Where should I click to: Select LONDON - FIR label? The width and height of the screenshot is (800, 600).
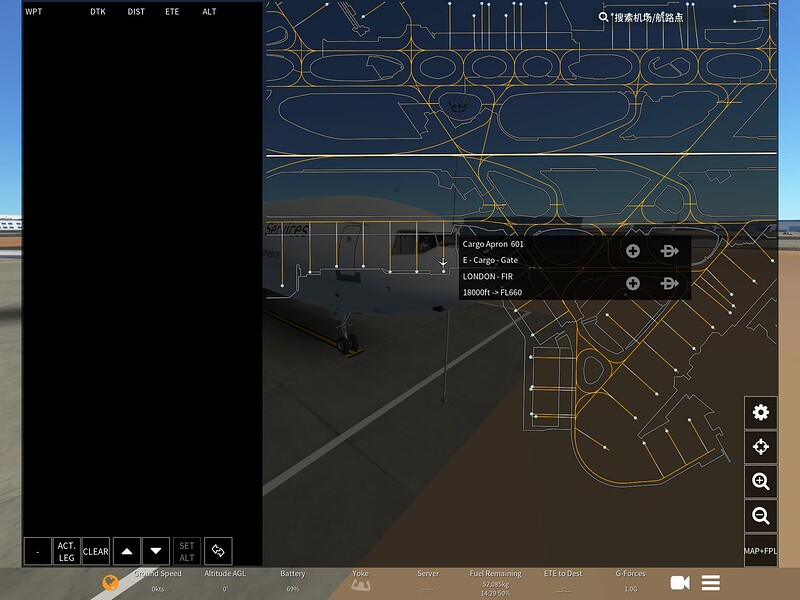click(488, 276)
